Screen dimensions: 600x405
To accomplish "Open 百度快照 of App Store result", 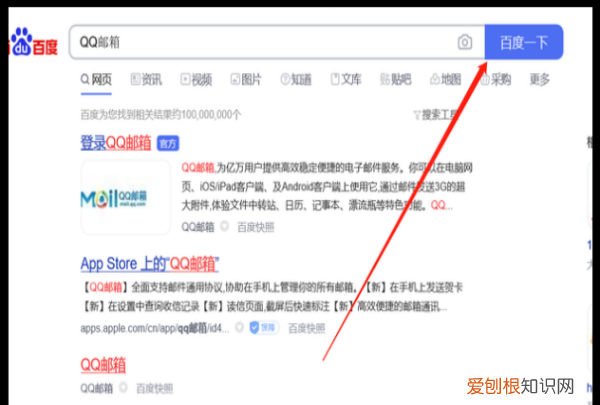I will pos(307,328).
